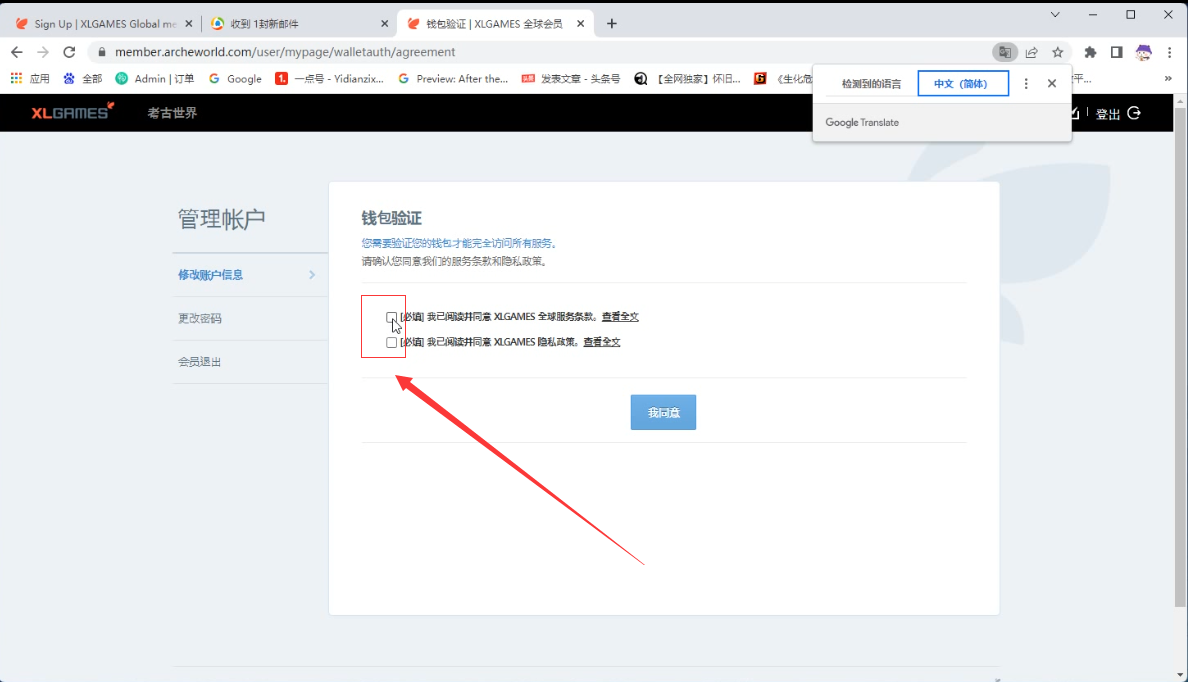Click the XLGAMES logo
1188x682 pixels.
tap(72, 112)
